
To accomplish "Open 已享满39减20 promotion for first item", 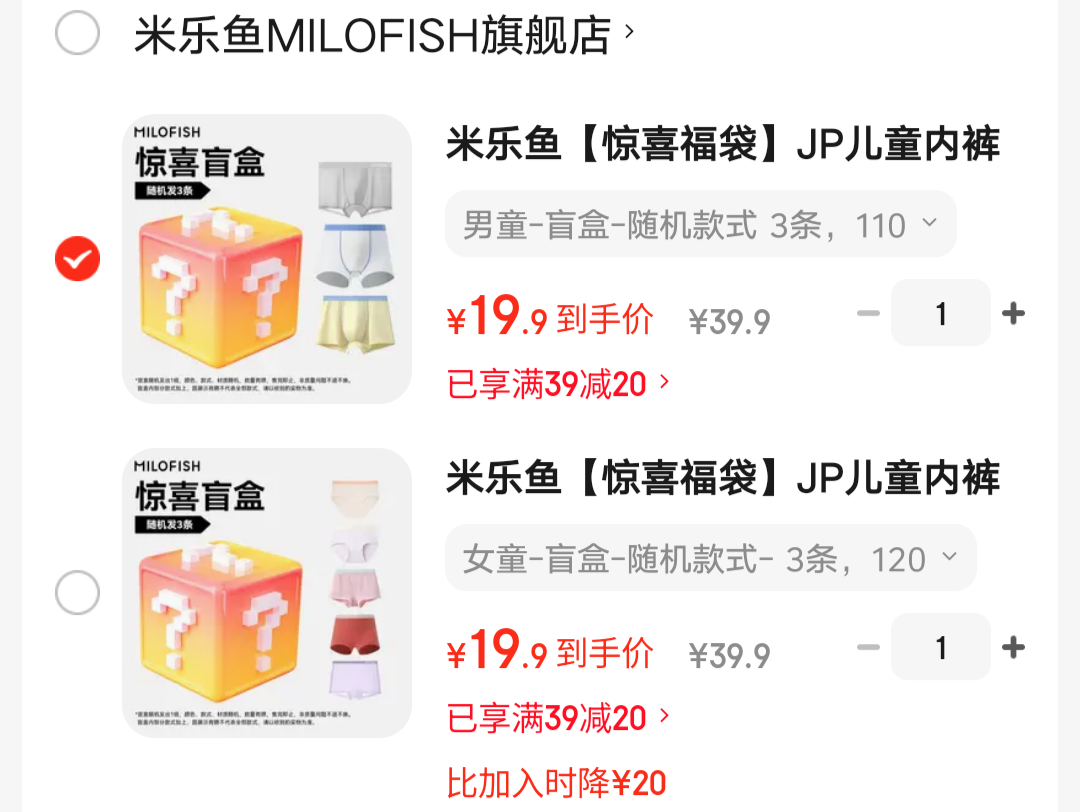I will pos(558,384).
